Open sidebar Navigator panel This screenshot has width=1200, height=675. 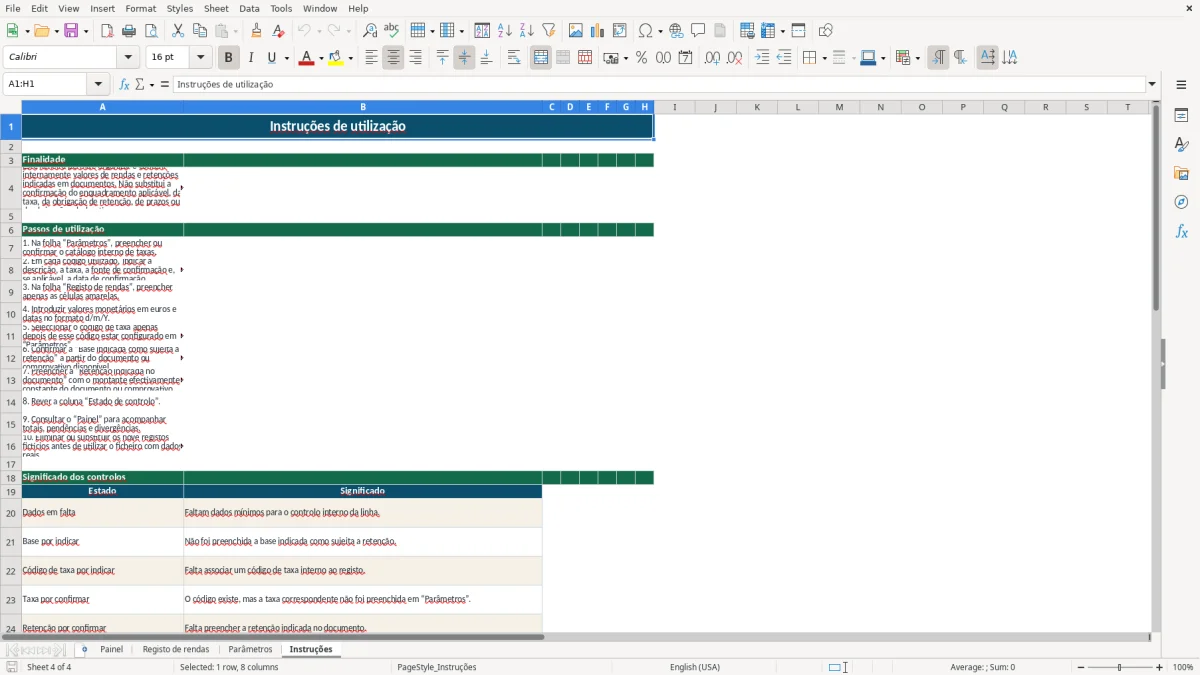(x=1181, y=202)
